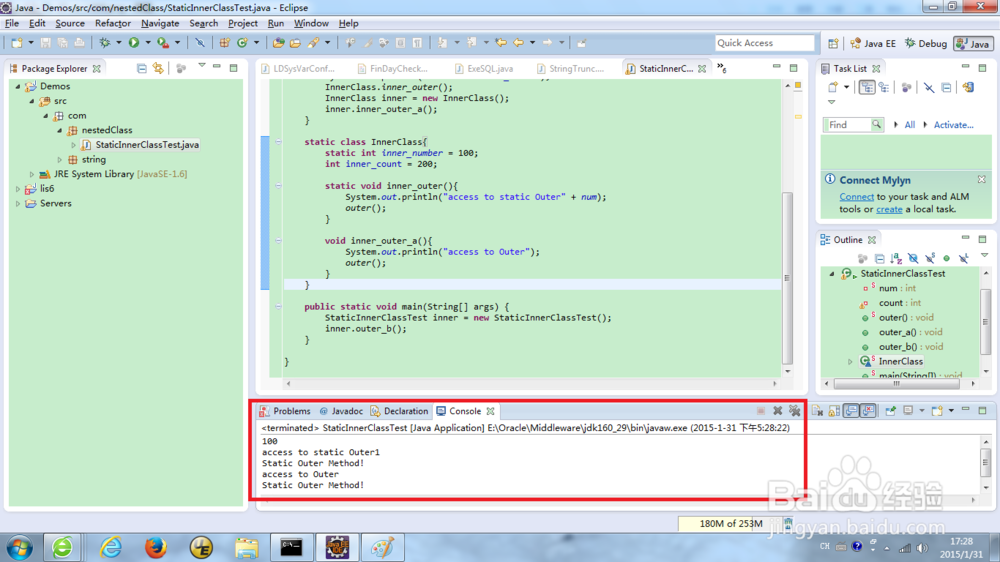Toggle Scroll Lock in Console toolbar
Screen dimensions: 1000x562
click(x=834, y=411)
